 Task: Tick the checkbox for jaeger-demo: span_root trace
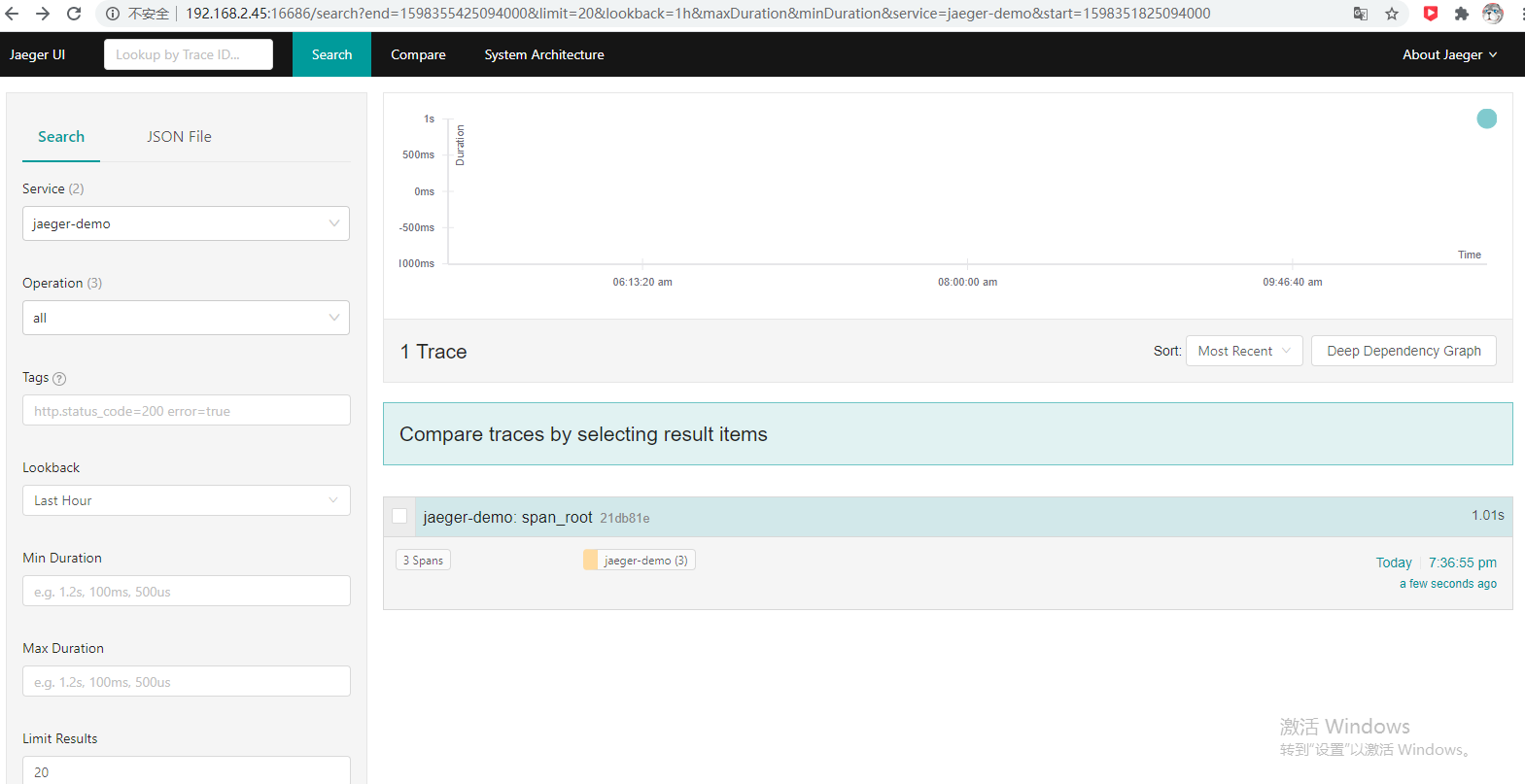399,516
